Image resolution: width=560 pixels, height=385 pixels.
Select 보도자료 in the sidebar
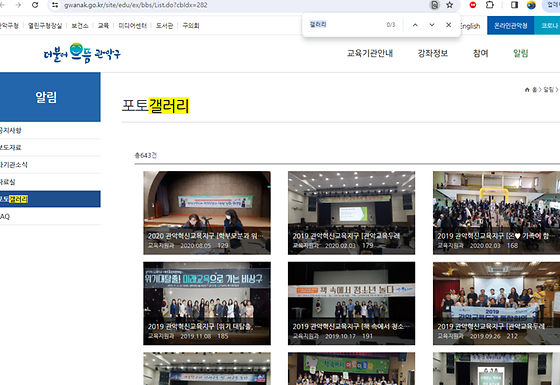coord(50,148)
